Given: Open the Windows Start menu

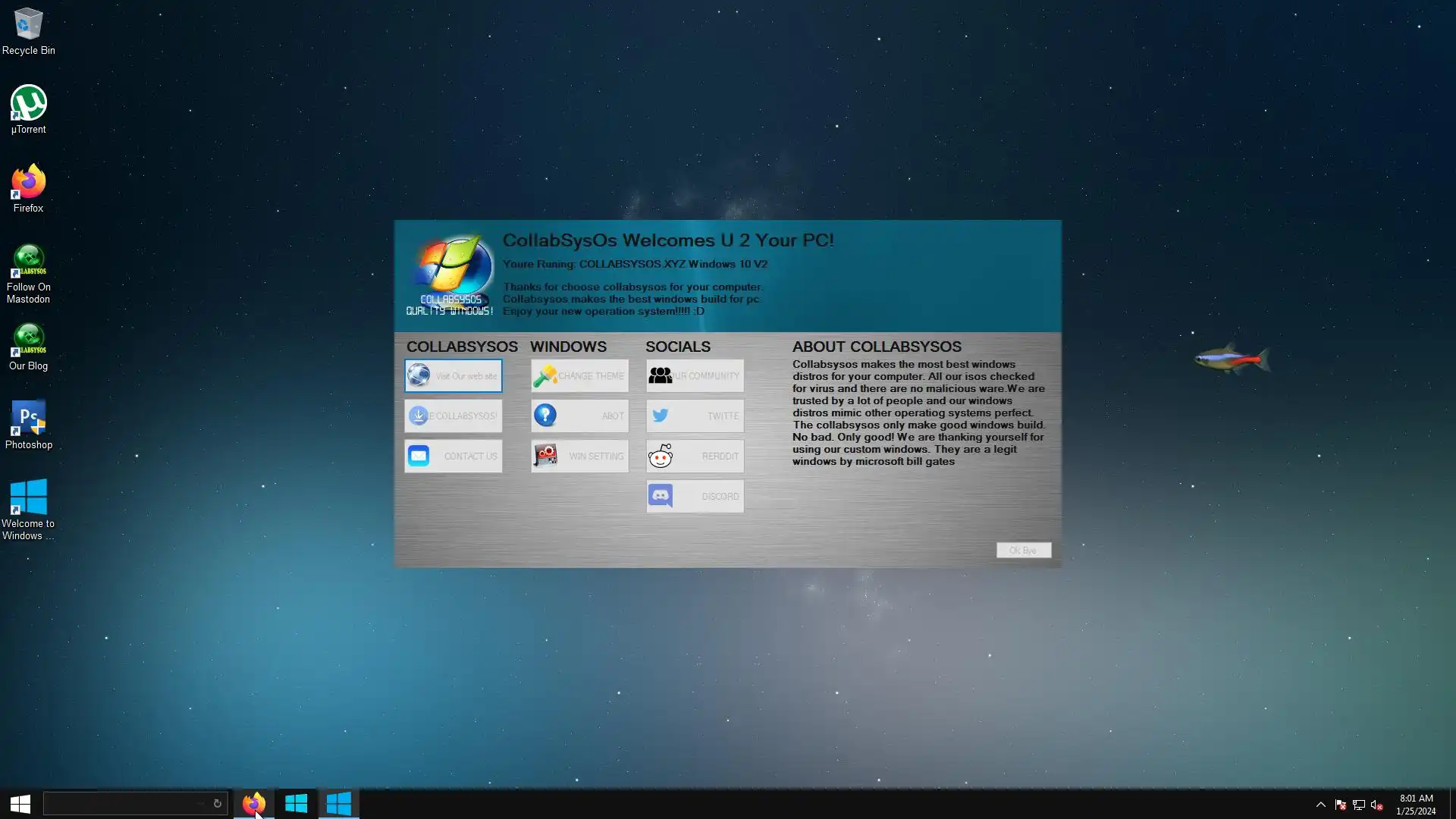Looking at the screenshot, I should 20,804.
